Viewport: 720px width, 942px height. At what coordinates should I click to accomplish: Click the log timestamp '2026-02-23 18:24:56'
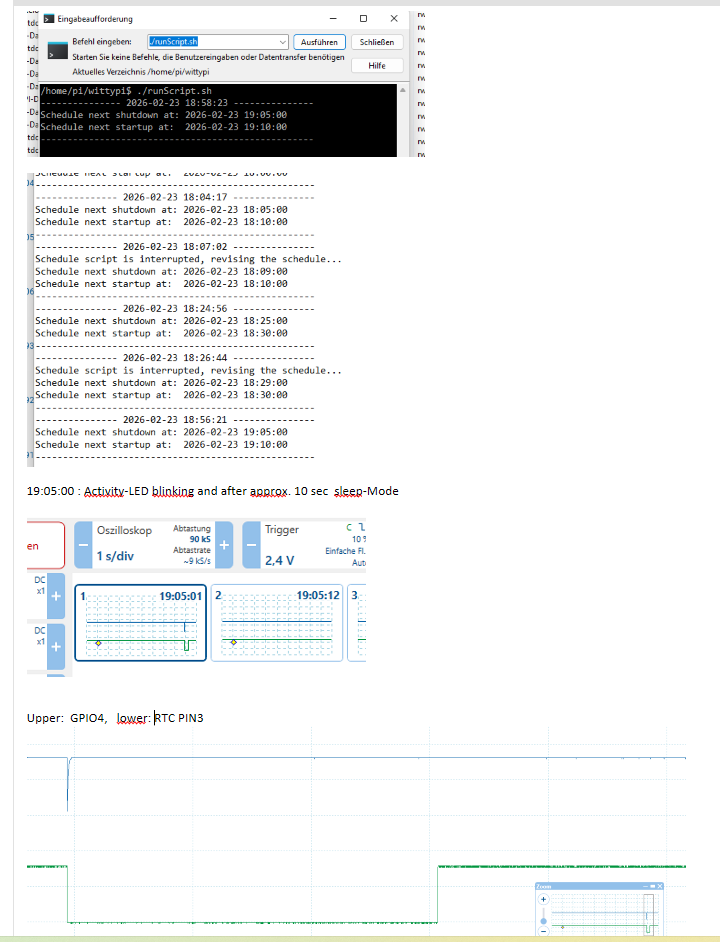[175, 308]
